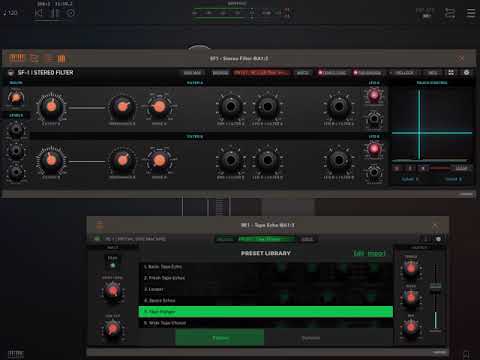
Task: Click the Filter A mode knob
Action: click(x=159, y=107)
